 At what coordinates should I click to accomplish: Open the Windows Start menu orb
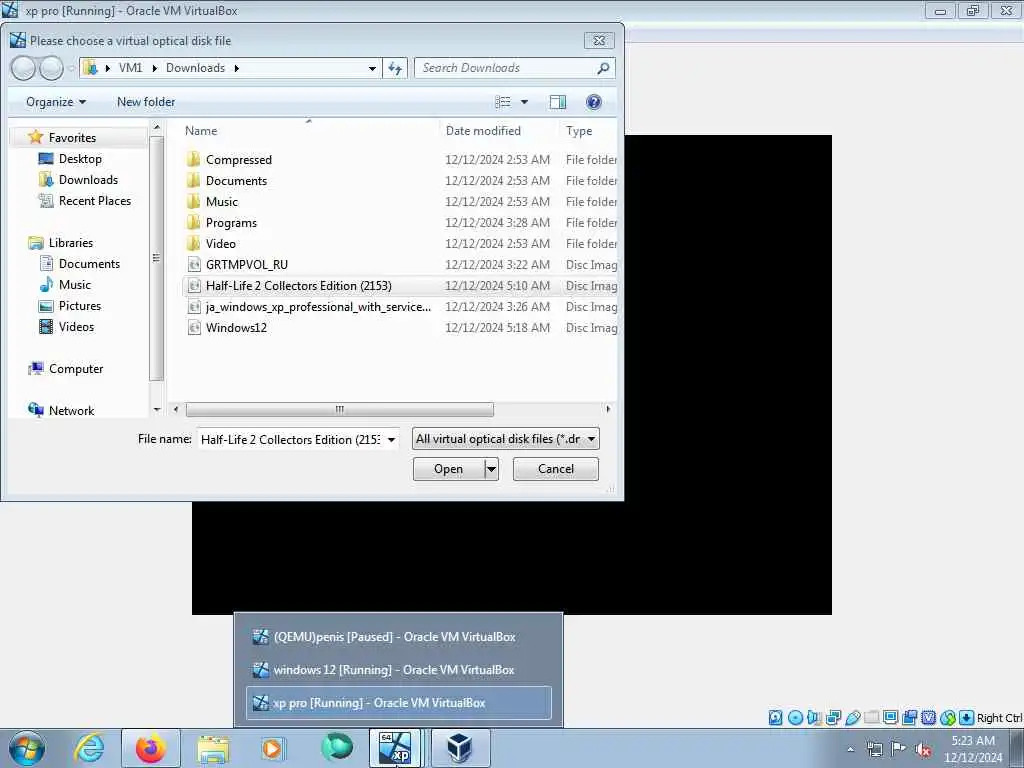coord(27,748)
